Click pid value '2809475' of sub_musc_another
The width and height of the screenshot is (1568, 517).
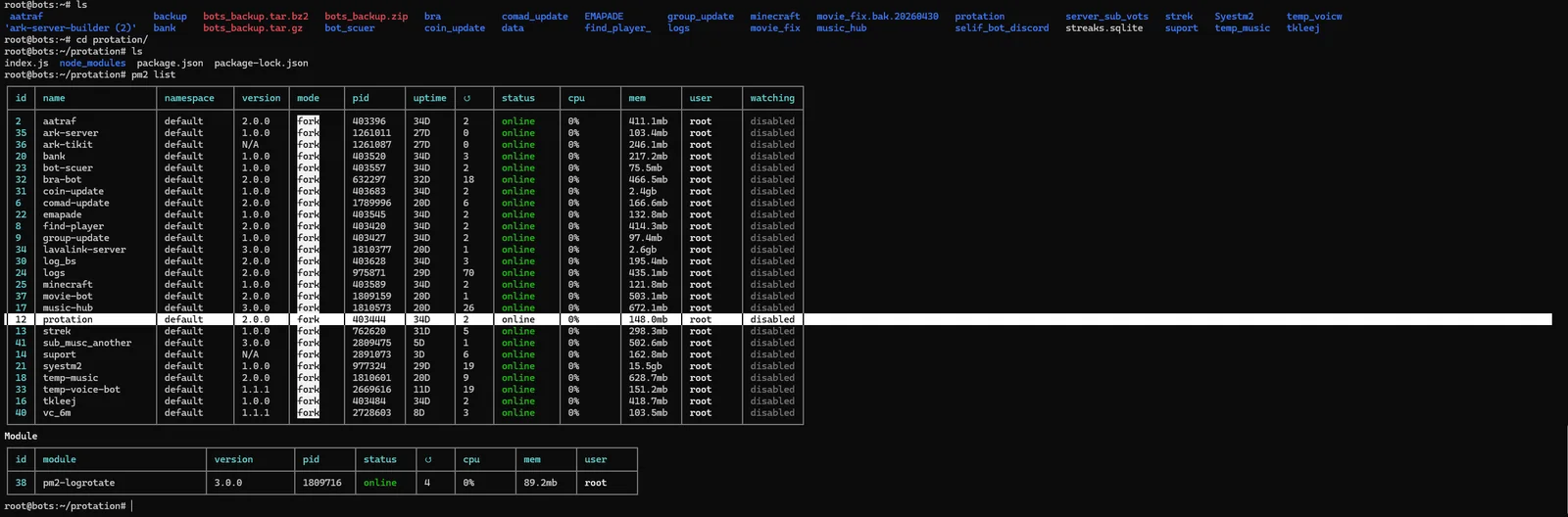coord(371,344)
